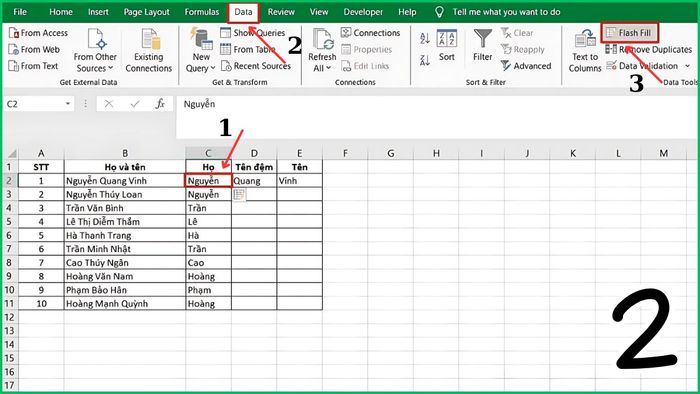Switch to the Insert tab

98,12
